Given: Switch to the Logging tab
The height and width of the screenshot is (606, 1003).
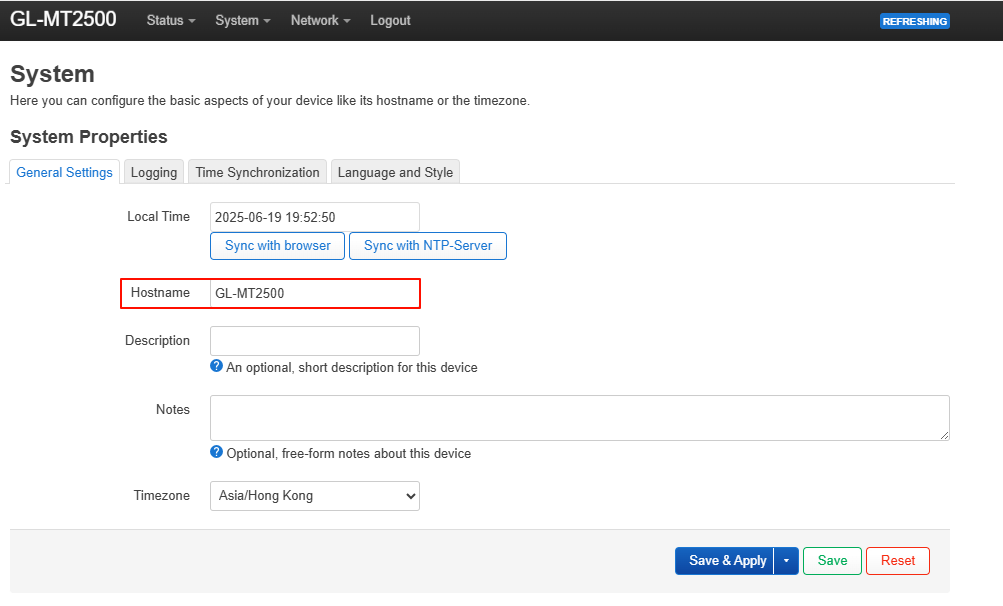Looking at the screenshot, I should (154, 172).
